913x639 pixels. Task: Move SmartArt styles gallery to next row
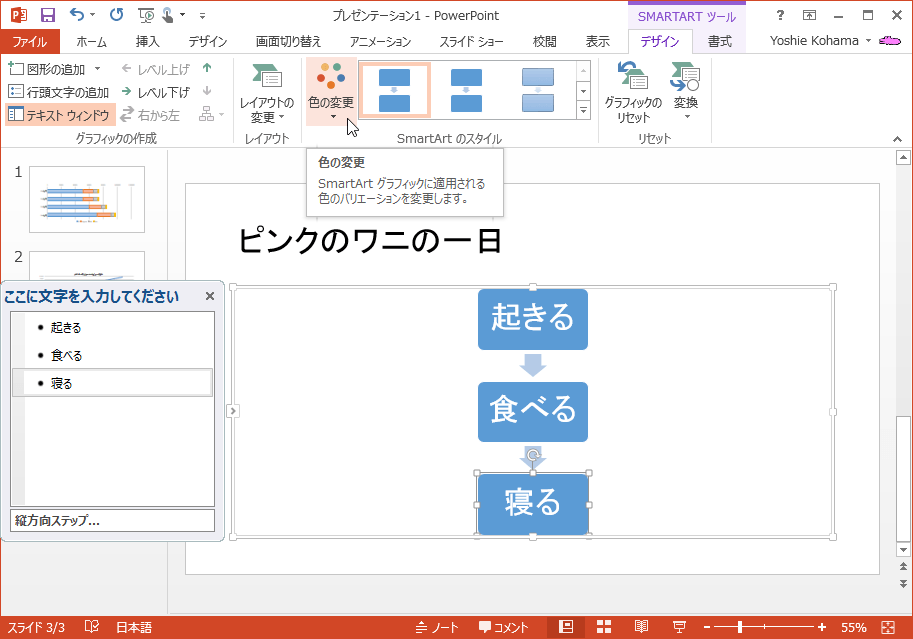tap(583, 91)
